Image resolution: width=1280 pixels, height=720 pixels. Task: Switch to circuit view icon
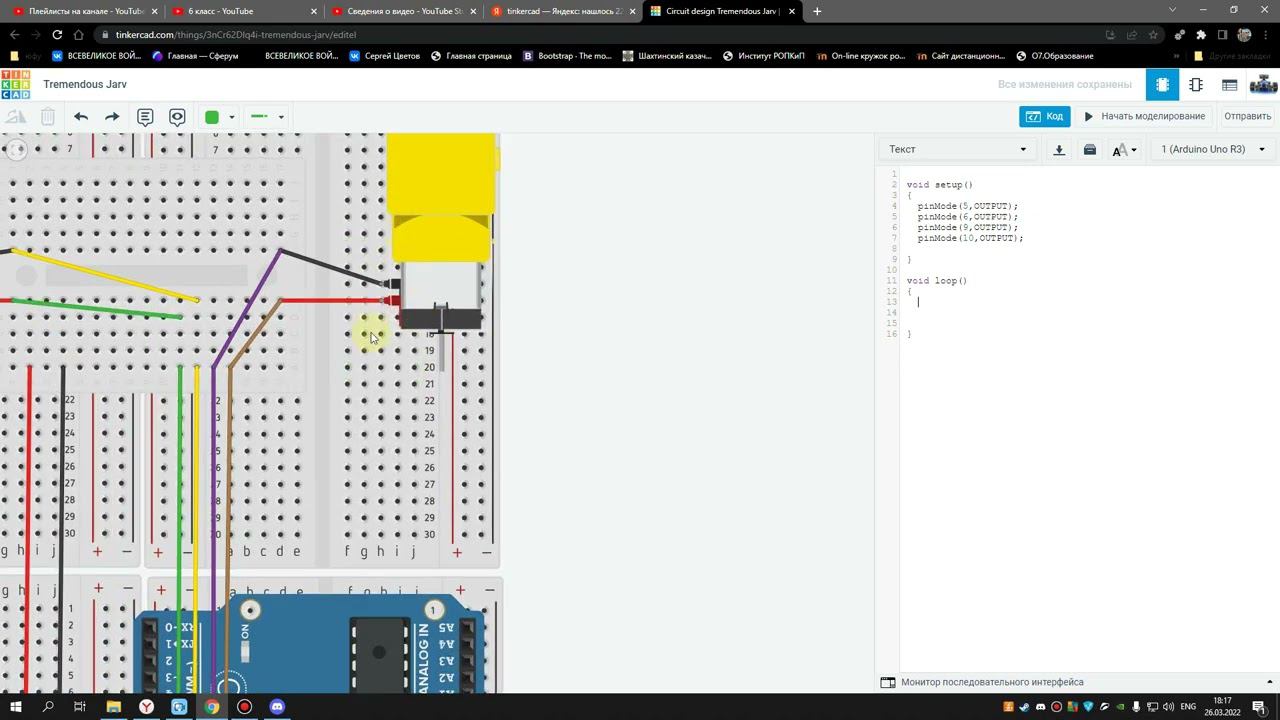click(1162, 85)
